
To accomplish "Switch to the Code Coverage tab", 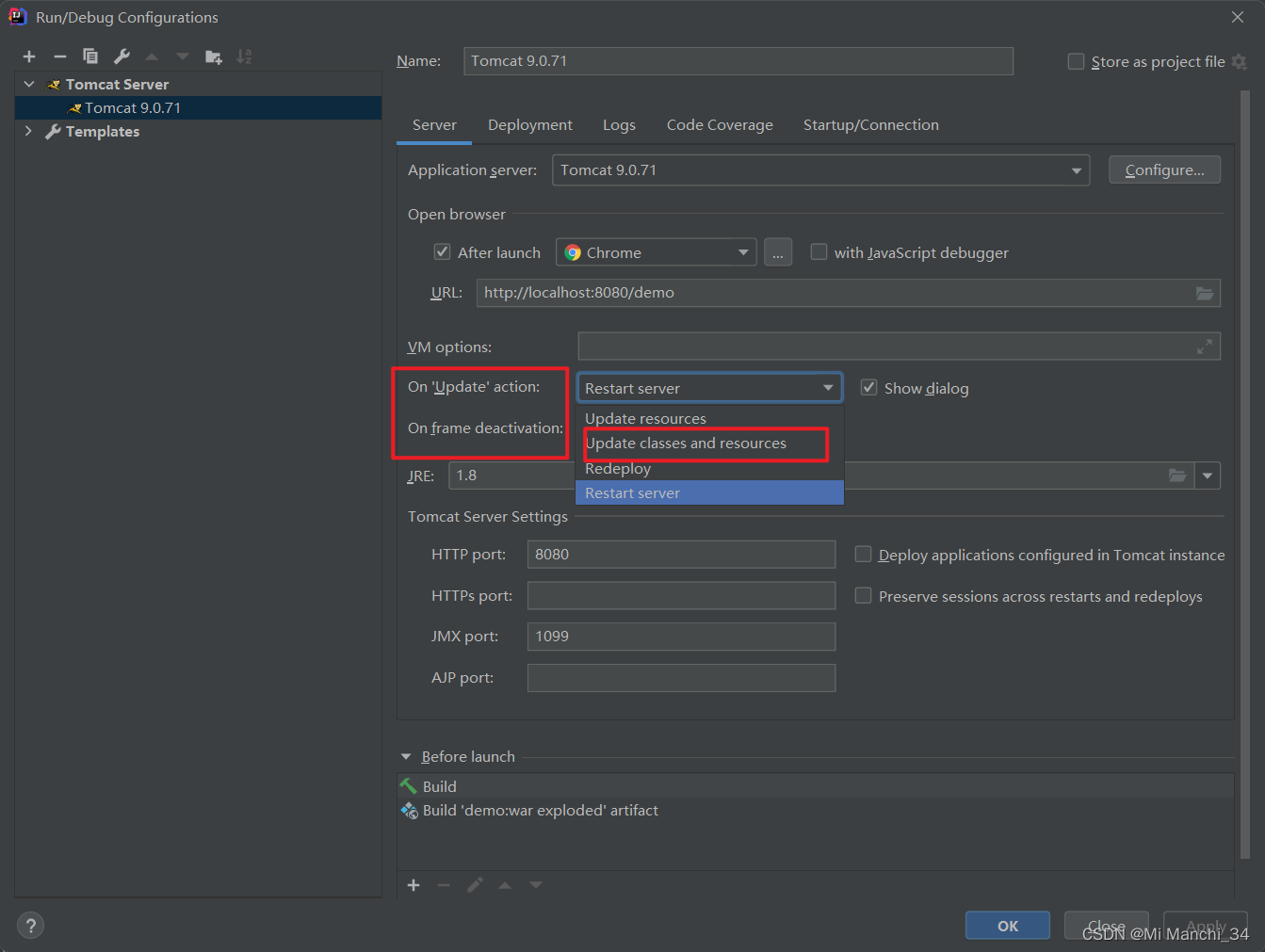I will pyautogui.click(x=720, y=124).
